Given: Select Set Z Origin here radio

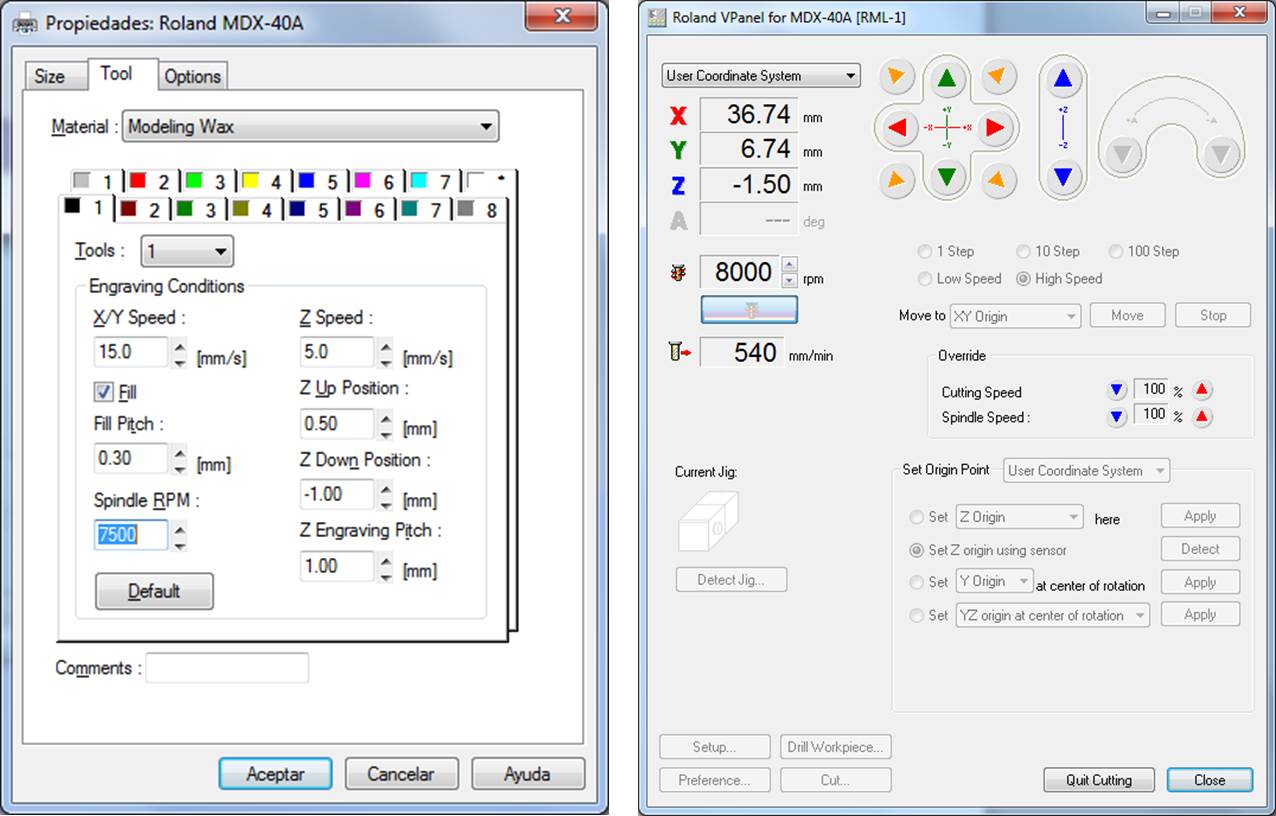Looking at the screenshot, I should tap(916, 517).
